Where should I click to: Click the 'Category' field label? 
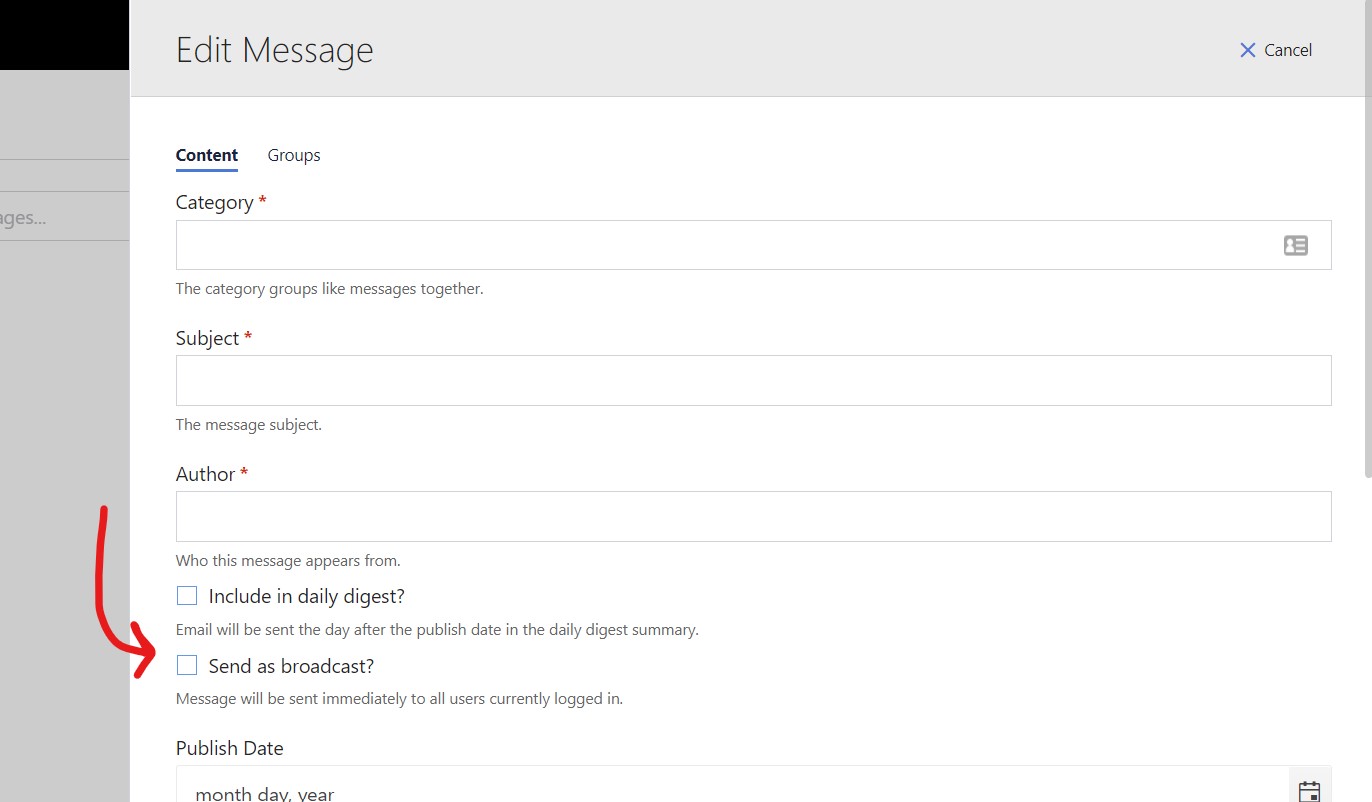point(214,202)
